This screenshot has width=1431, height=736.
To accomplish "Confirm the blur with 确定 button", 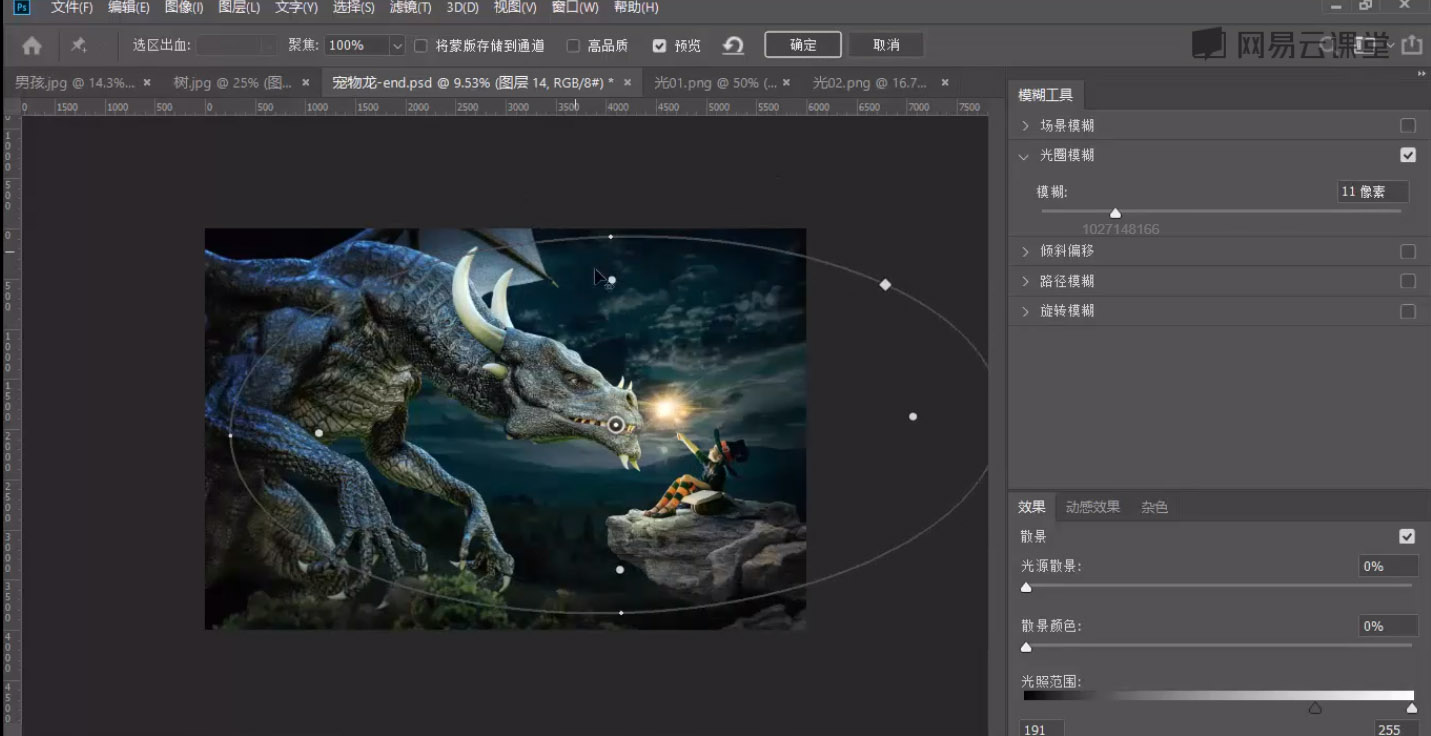I will [803, 45].
